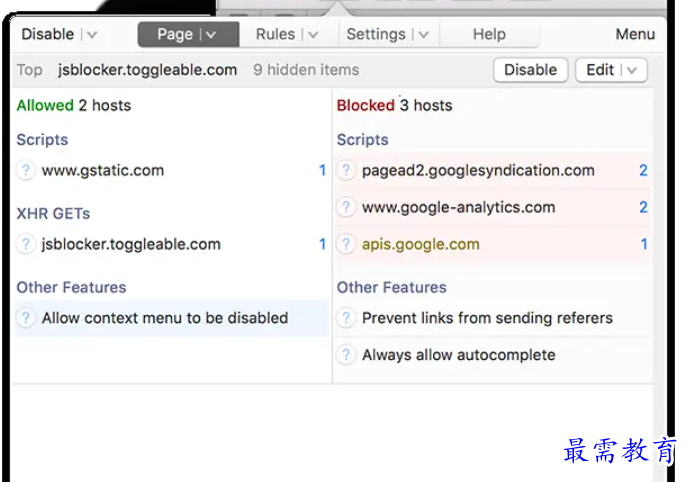
Task: Select Allow context menu to be disabled
Action: pos(172,318)
